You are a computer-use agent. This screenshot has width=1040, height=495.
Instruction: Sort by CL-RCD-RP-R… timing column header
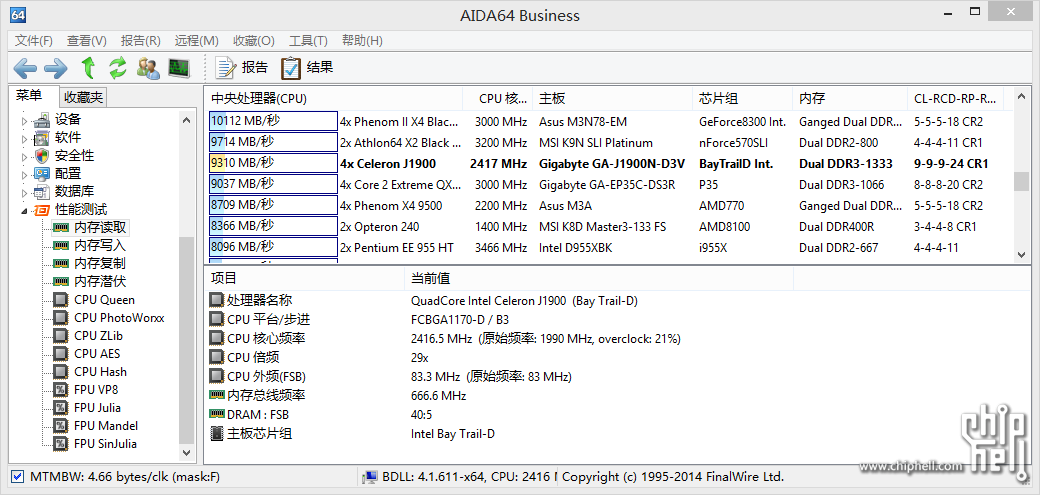[955, 99]
